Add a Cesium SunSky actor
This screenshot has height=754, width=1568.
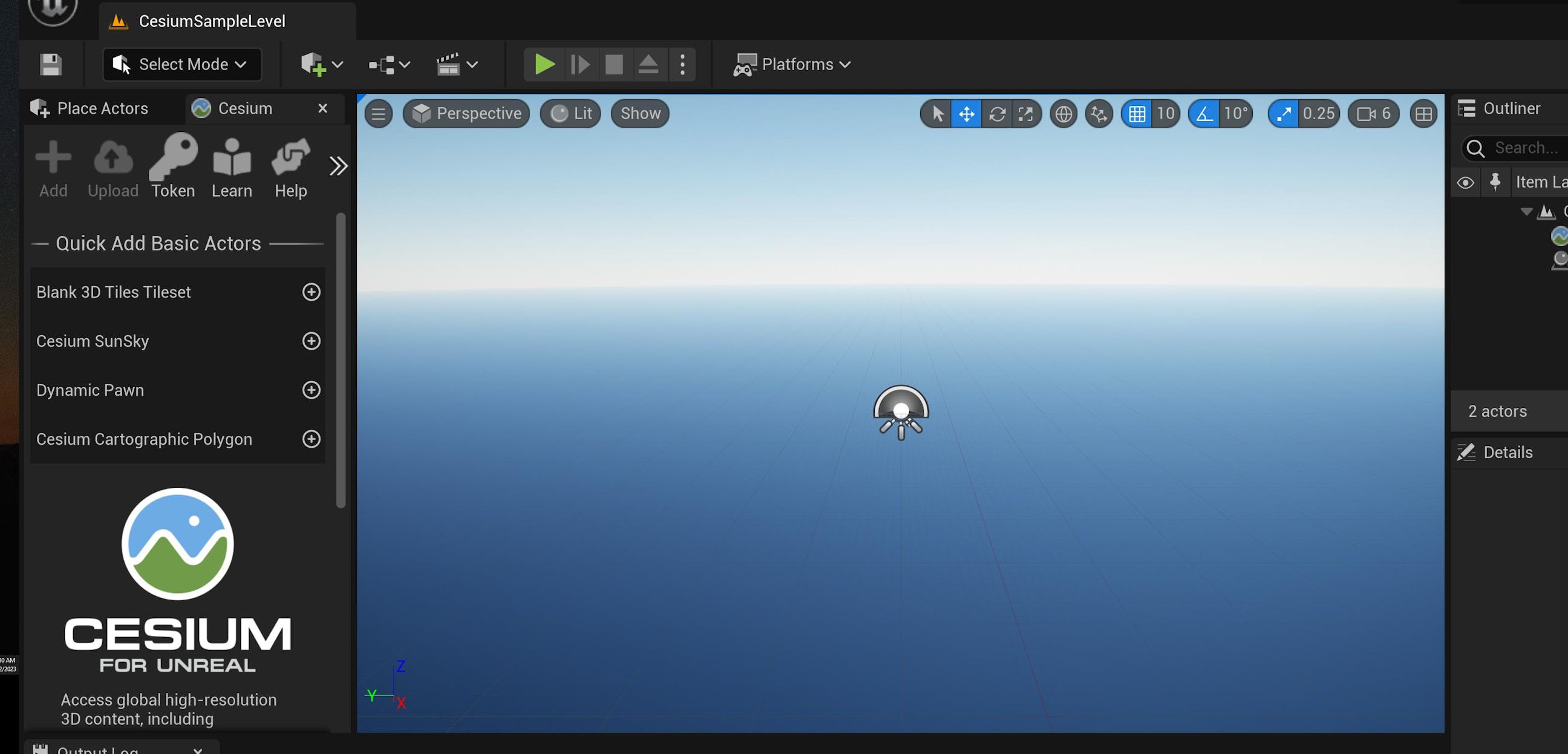coord(311,341)
